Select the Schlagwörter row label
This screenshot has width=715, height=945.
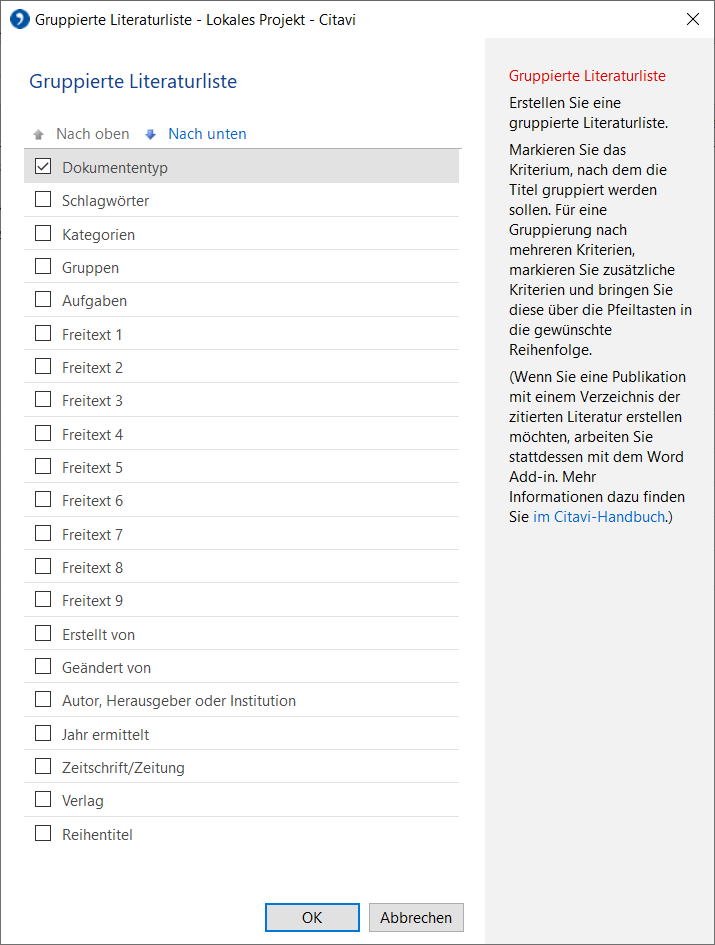[x=106, y=201]
